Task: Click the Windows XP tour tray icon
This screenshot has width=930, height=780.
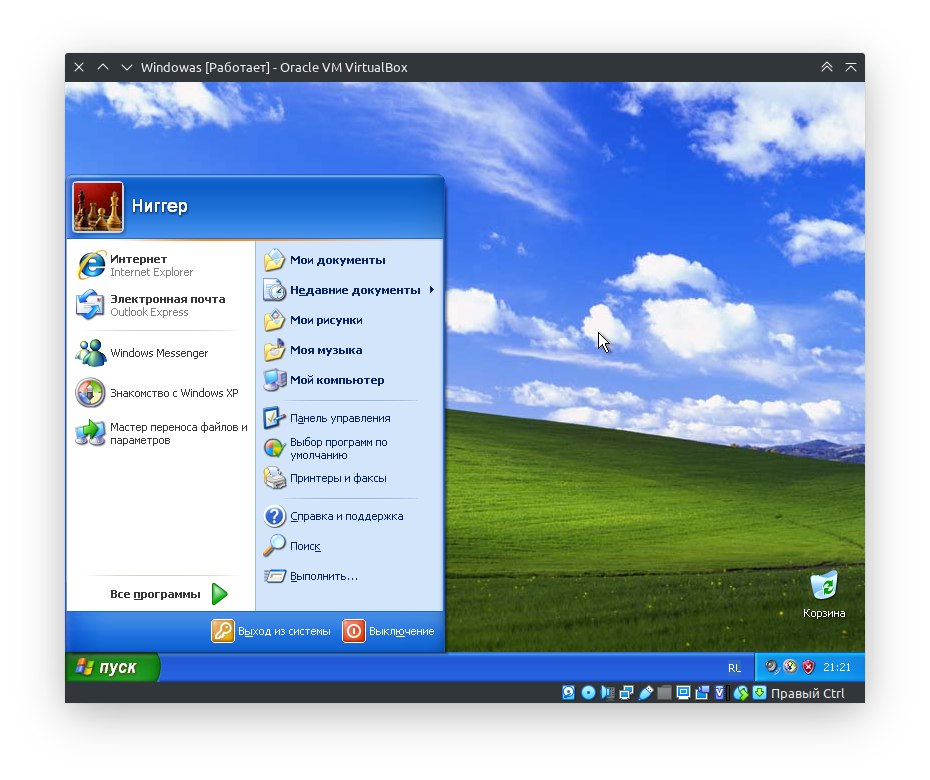Action: coord(790,667)
